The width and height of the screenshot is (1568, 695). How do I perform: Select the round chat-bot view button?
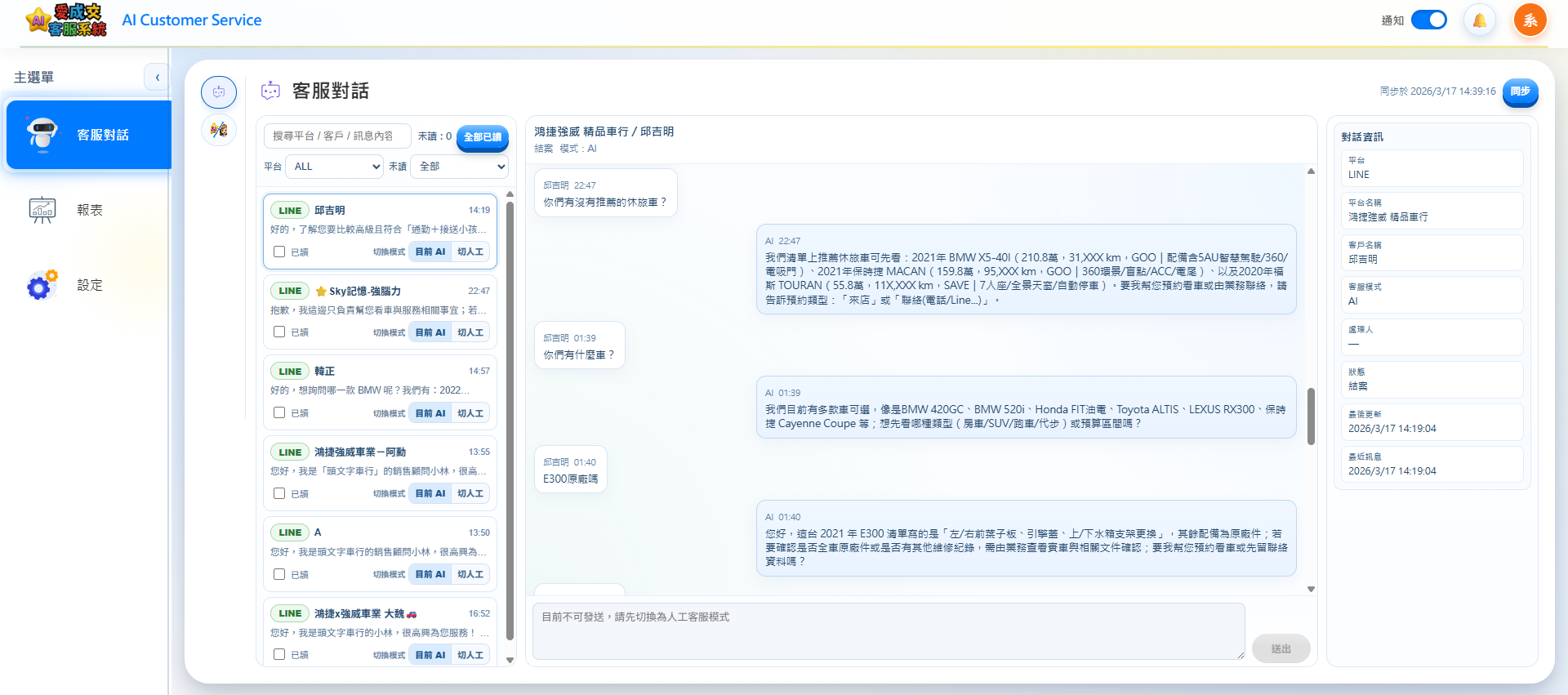coord(219,92)
